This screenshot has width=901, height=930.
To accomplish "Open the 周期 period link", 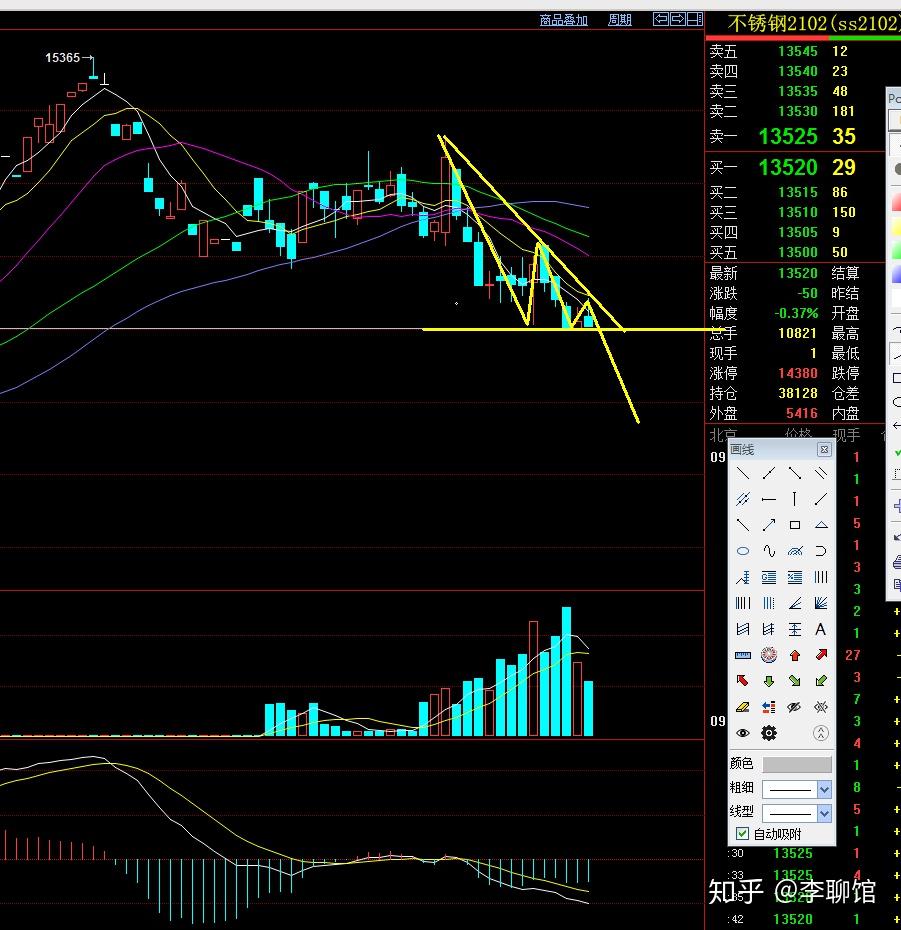I will pos(620,20).
